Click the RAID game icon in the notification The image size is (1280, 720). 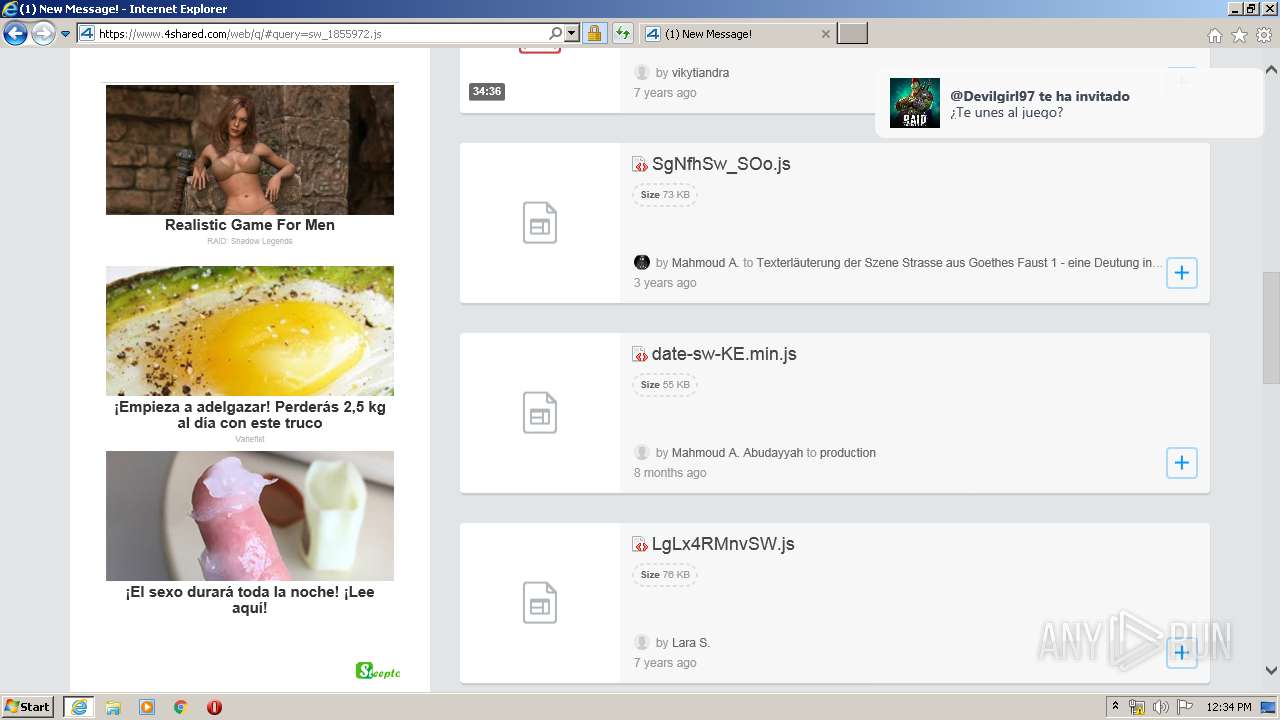(x=915, y=103)
